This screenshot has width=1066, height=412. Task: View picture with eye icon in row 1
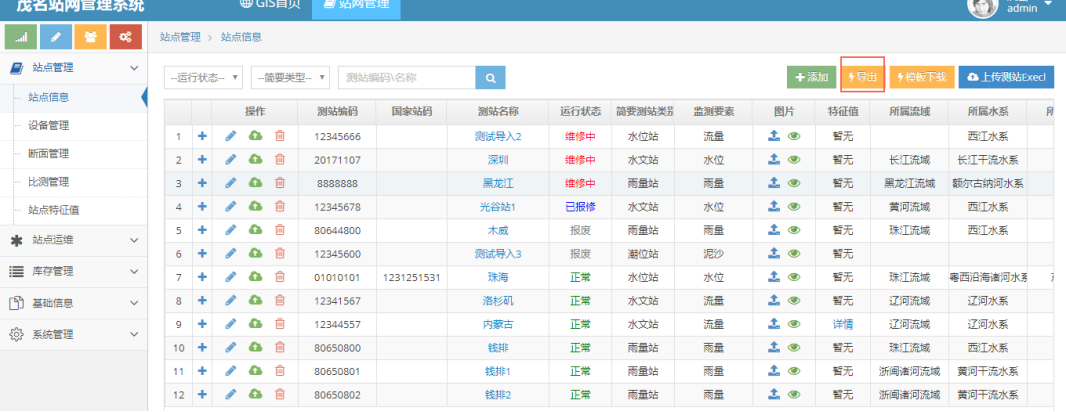(794, 136)
